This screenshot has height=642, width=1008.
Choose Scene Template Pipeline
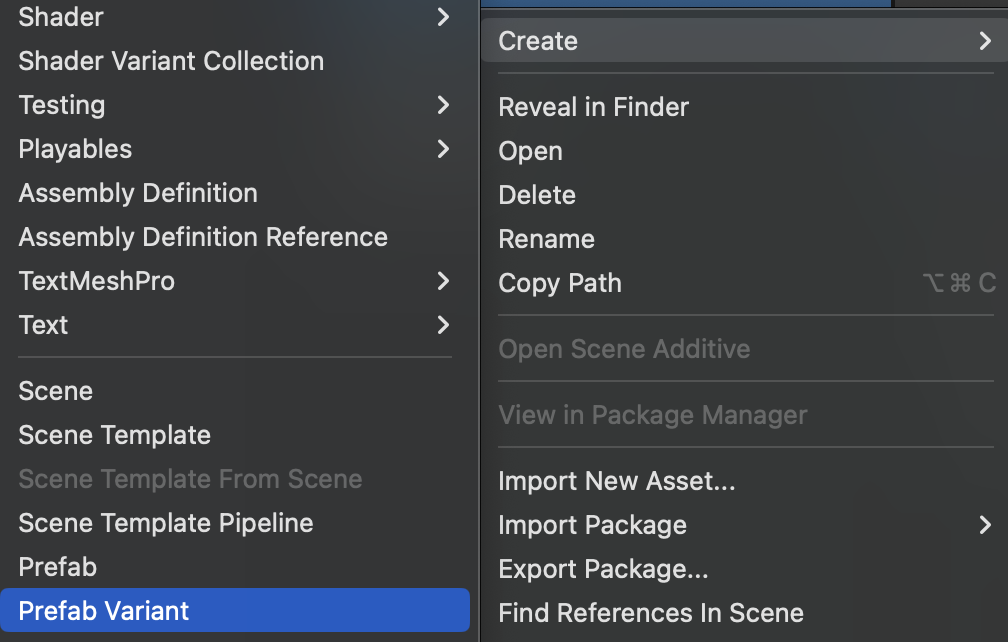[166, 523]
